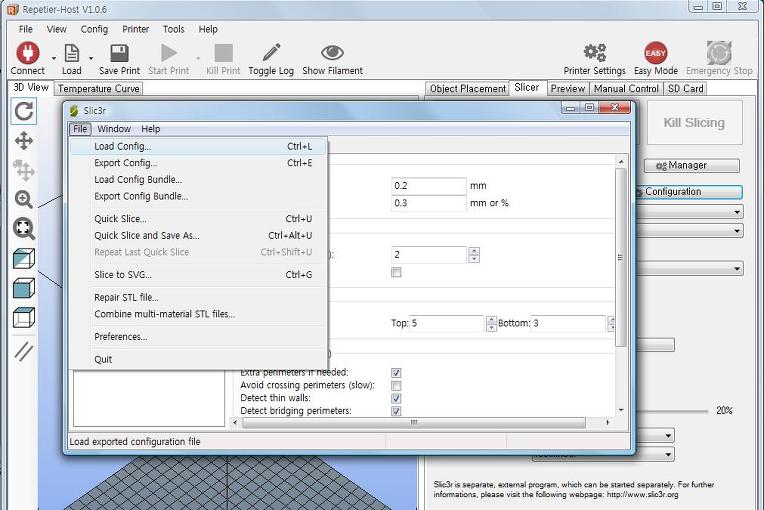Image resolution: width=764 pixels, height=510 pixels.
Task: Click the Kill Slicing button
Action: 694,122
